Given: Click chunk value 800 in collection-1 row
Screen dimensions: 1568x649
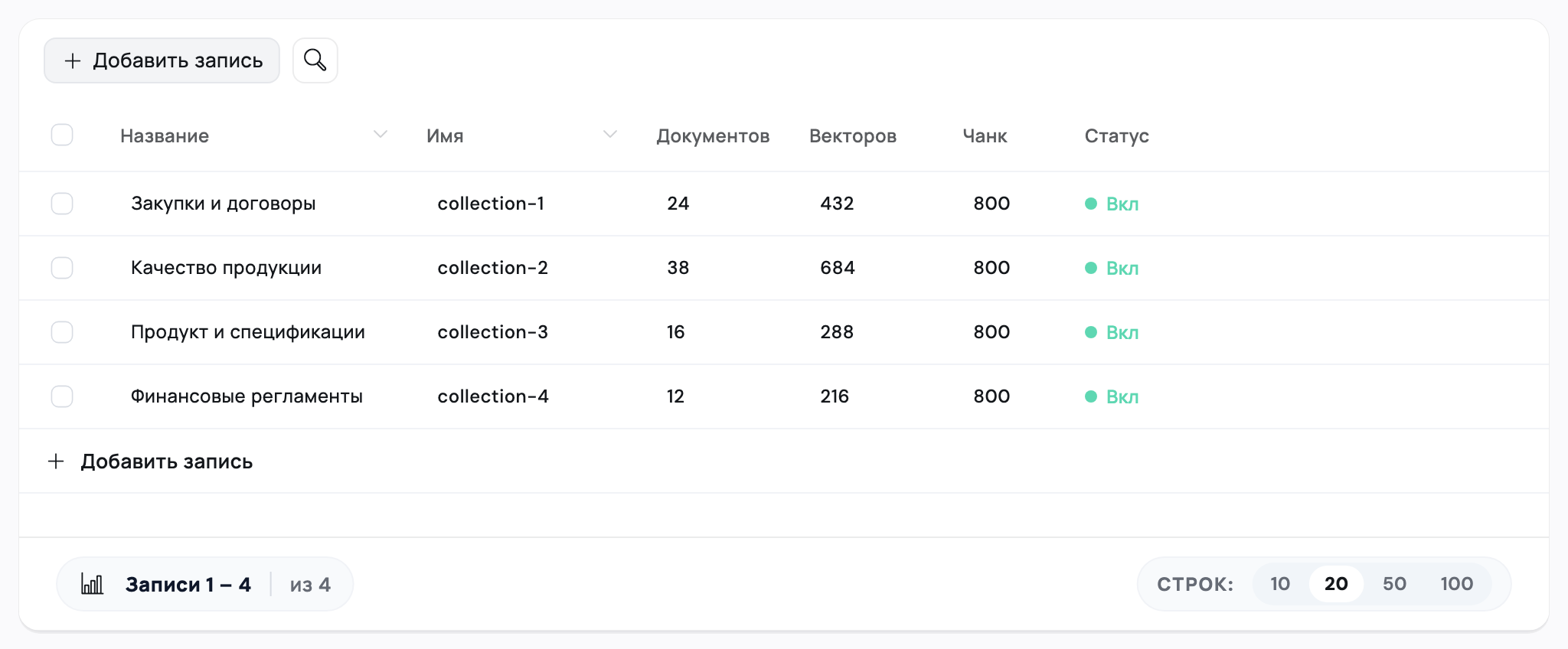Looking at the screenshot, I should tap(991, 204).
